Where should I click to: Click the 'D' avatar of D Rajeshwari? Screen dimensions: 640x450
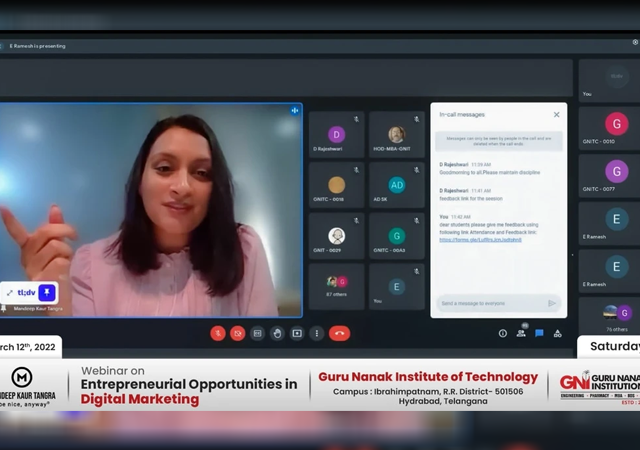336,134
